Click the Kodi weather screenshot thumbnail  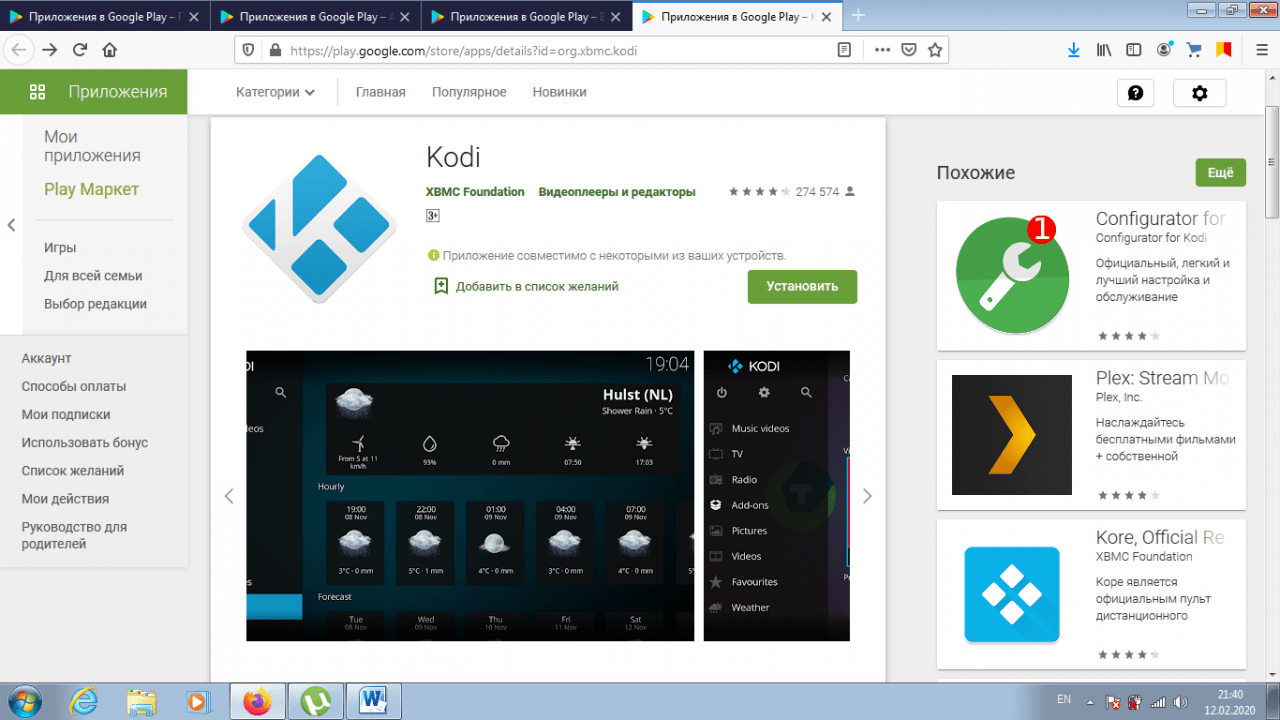470,496
